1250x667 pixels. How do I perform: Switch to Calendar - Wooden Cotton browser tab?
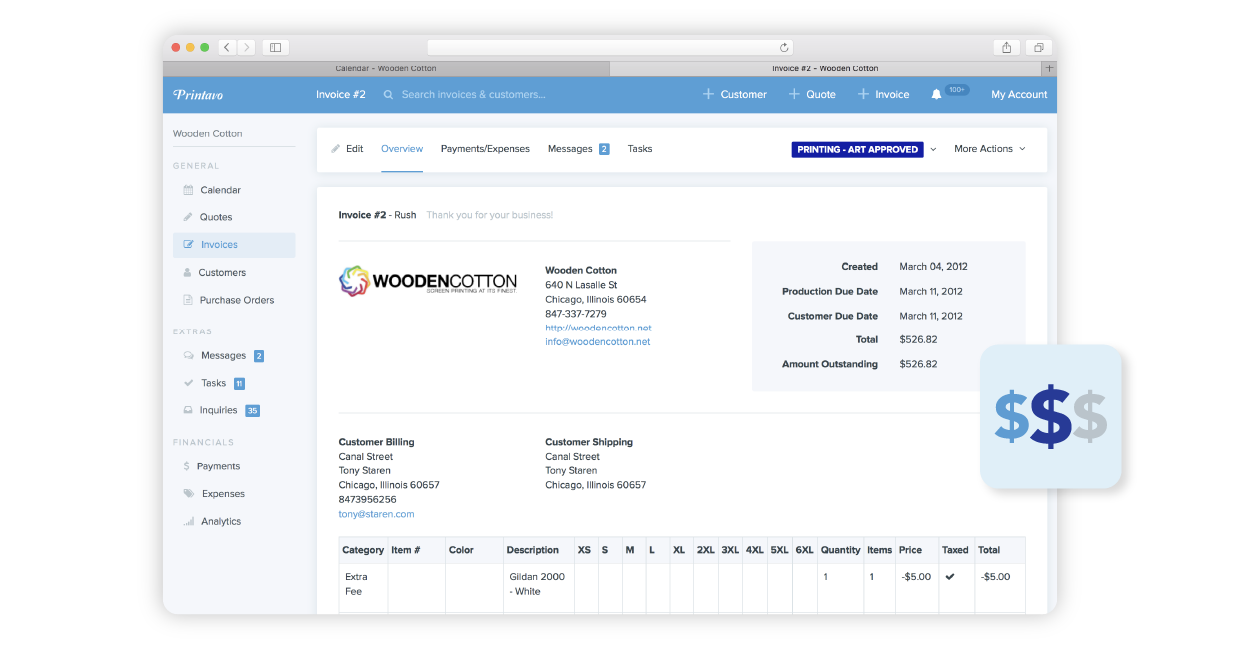coord(386,69)
